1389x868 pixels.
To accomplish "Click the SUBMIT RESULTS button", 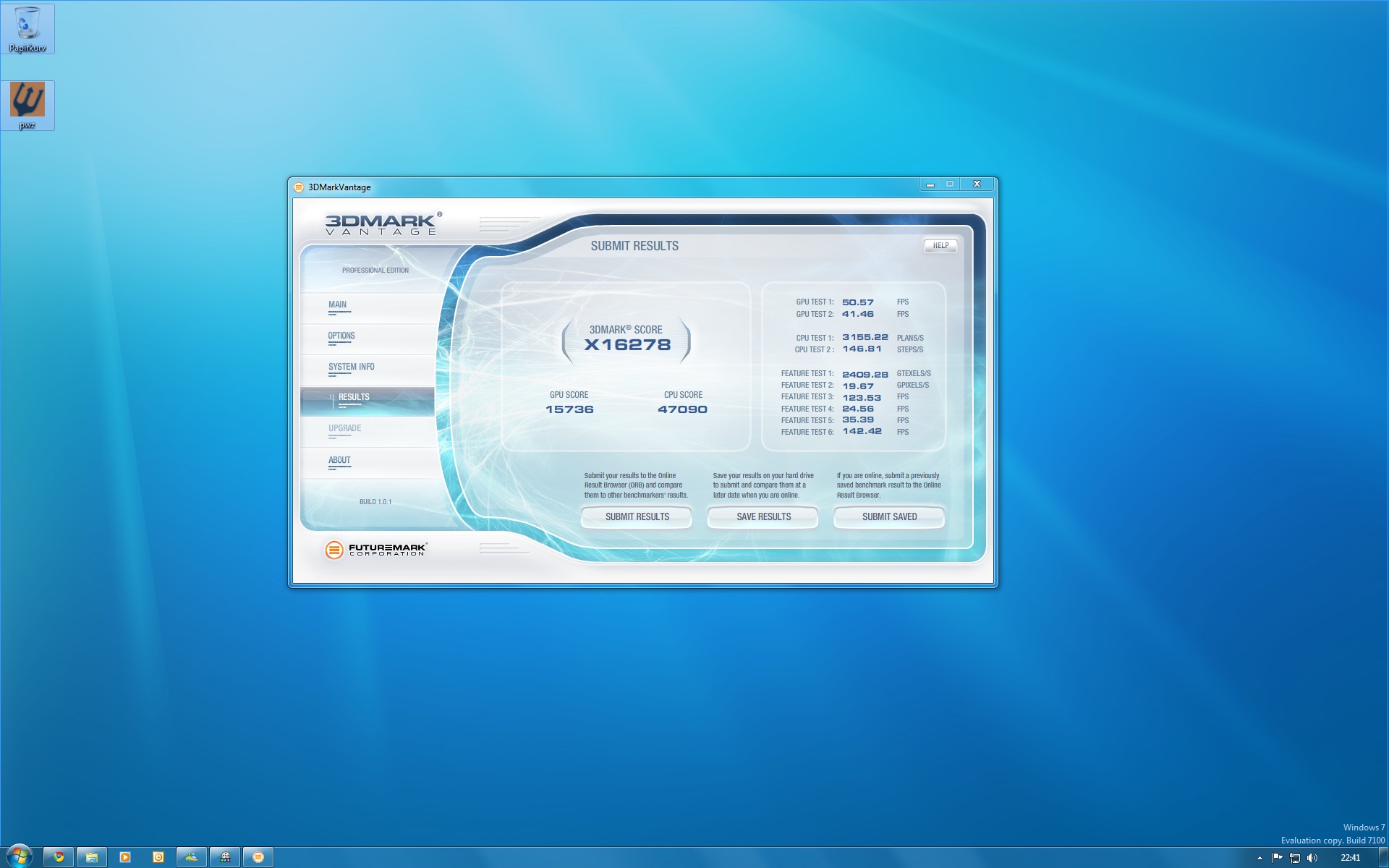I will (637, 516).
